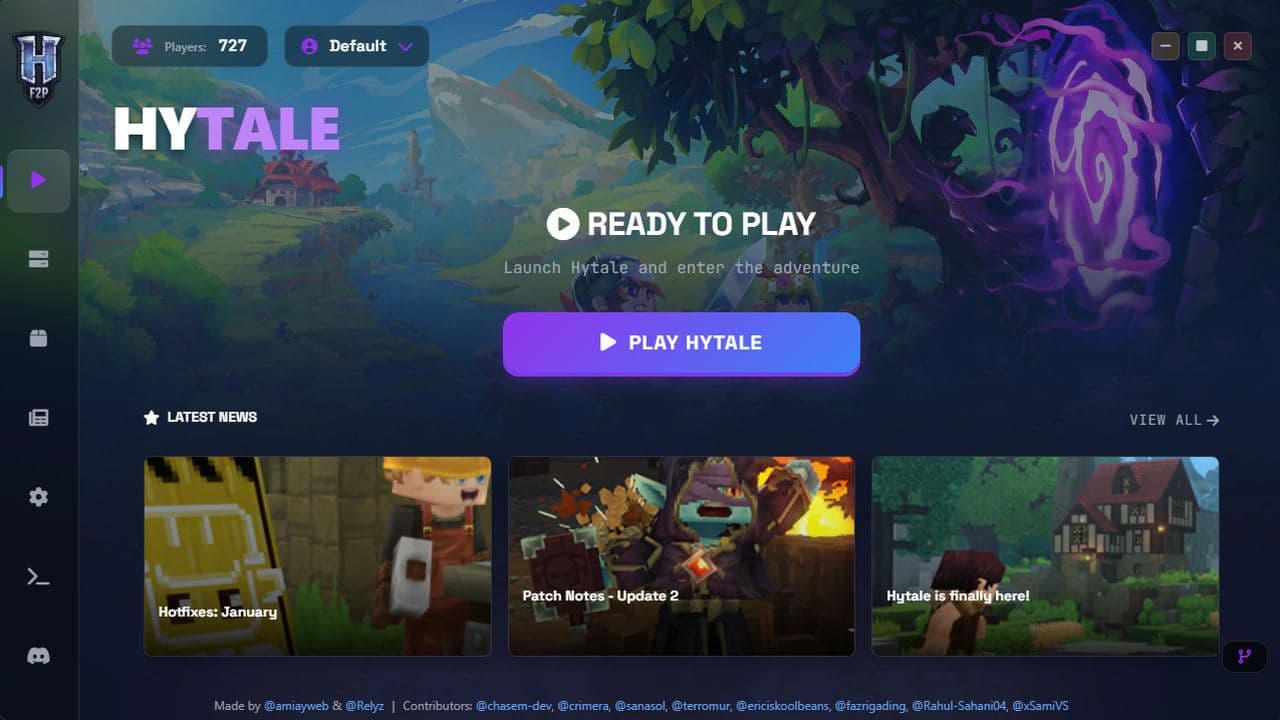Open the console terminal icon
This screenshot has width=1280, height=720.
(38, 576)
